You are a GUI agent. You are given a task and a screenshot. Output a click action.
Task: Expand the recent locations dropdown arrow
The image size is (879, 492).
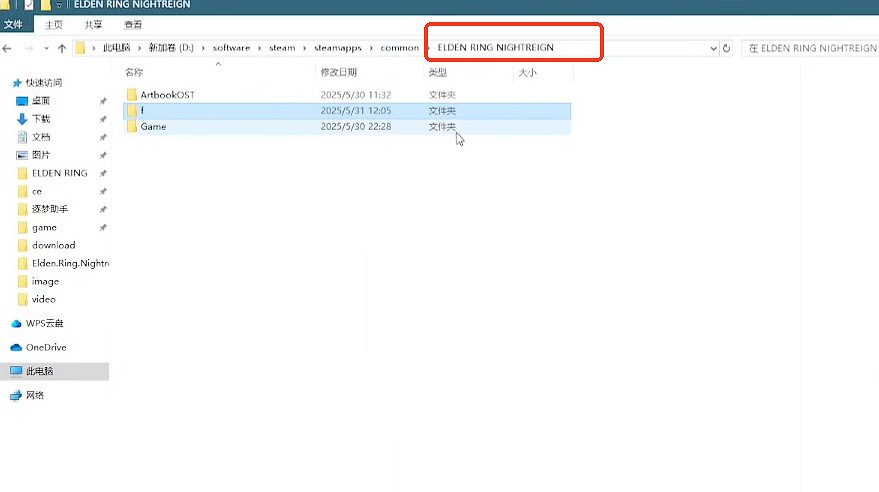coord(46,48)
